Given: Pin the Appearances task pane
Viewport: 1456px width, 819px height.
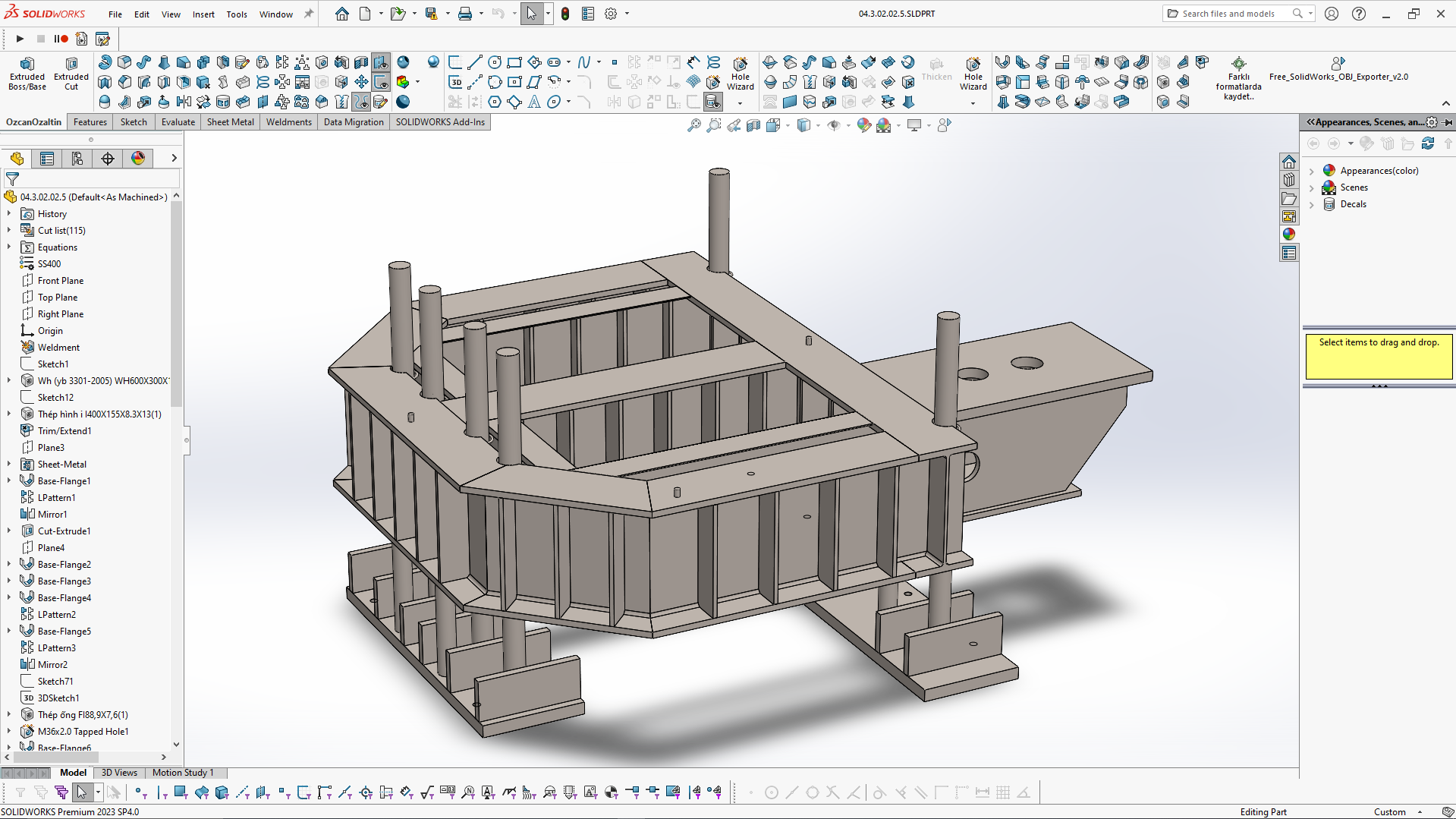Looking at the screenshot, I should click(x=1448, y=122).
